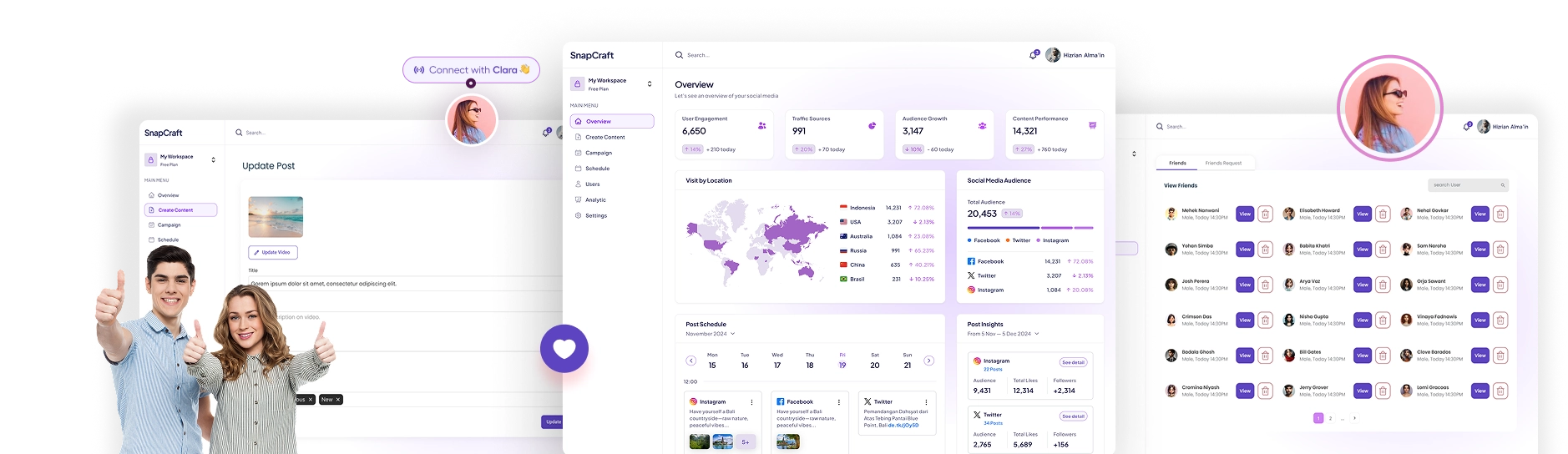View friend Yohan Simba profile
Screen dimensions: 1568x454
pos(1245,250)
